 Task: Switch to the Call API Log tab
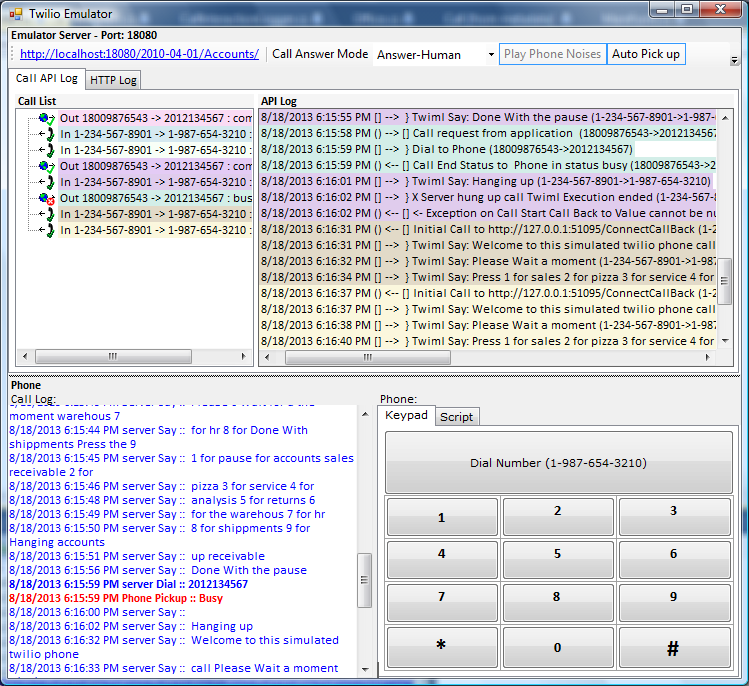47,78
